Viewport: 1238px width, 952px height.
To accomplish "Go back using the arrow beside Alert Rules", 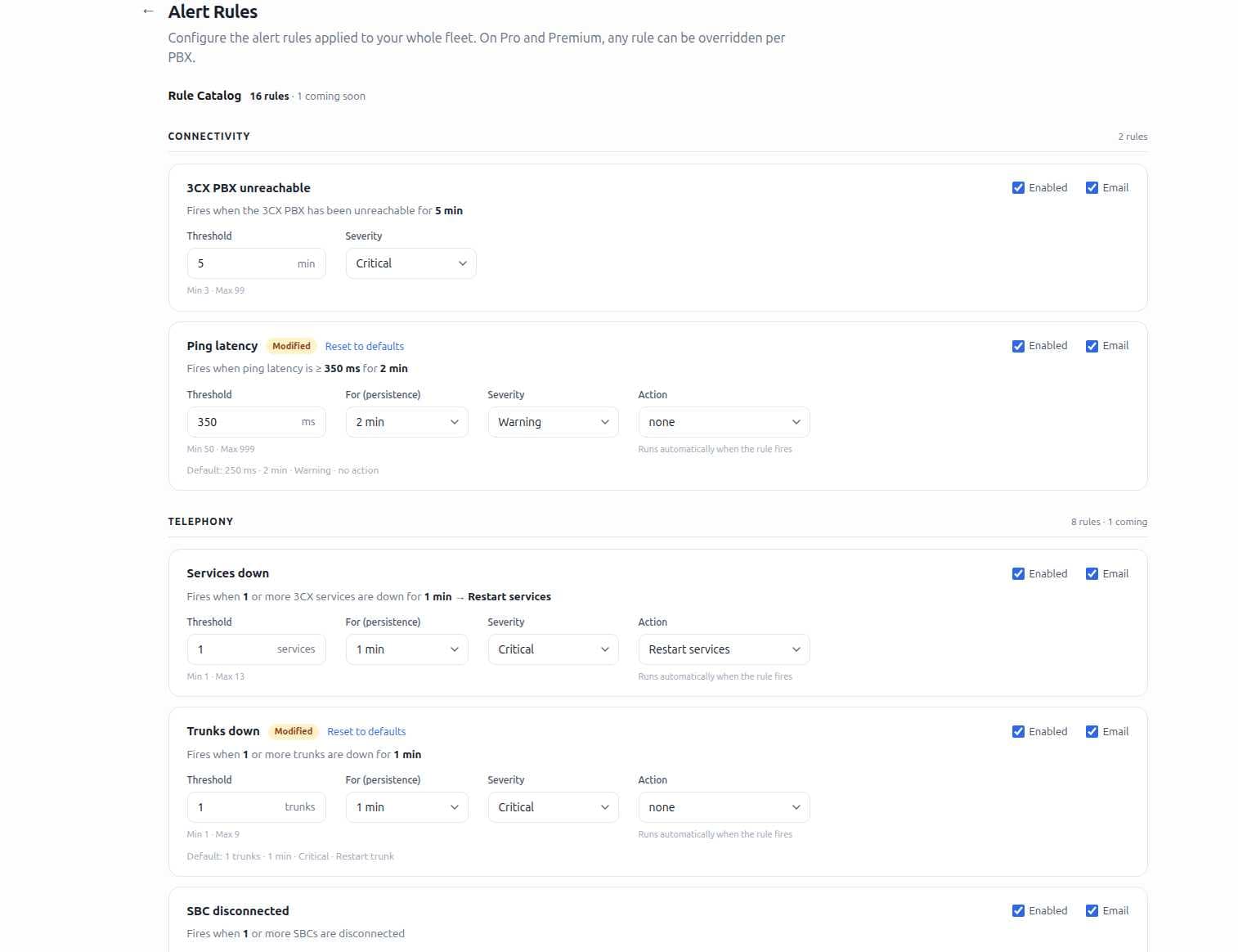I will [x=148, y=11].
